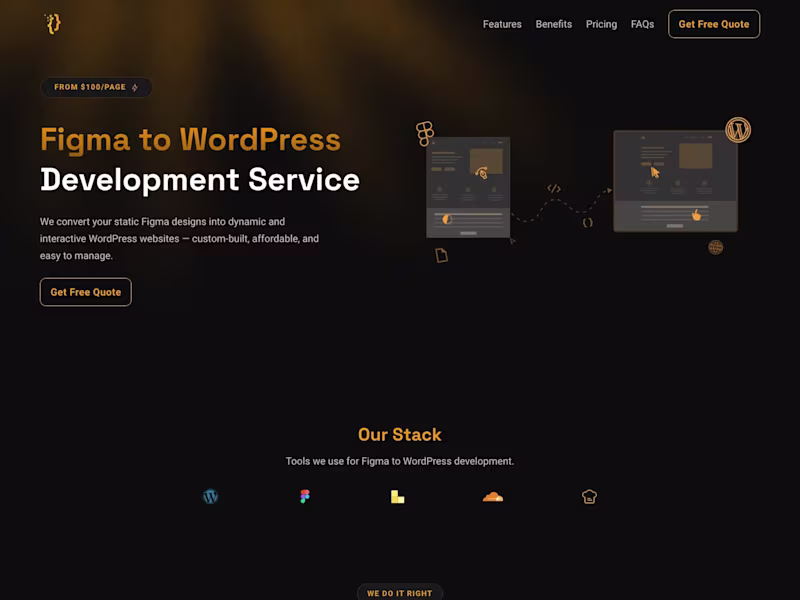Viewport: 800px width, 600px height.
Task: Click the Development Service heading
Action: [x=200, y=180]
